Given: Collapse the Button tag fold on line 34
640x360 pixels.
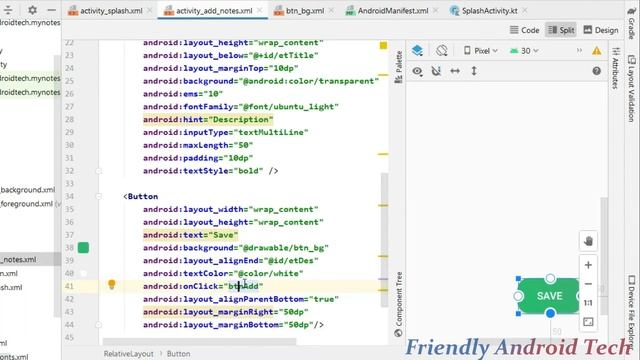Looking at the screenshot, I should (98, 196).
